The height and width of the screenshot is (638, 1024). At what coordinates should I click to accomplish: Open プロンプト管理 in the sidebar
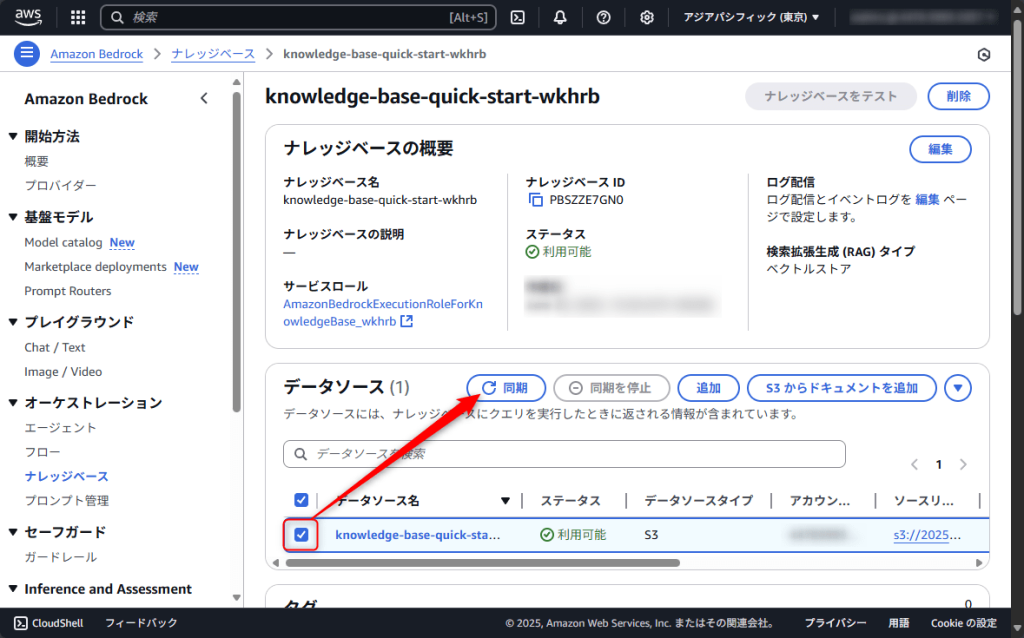tap(67, 500)
